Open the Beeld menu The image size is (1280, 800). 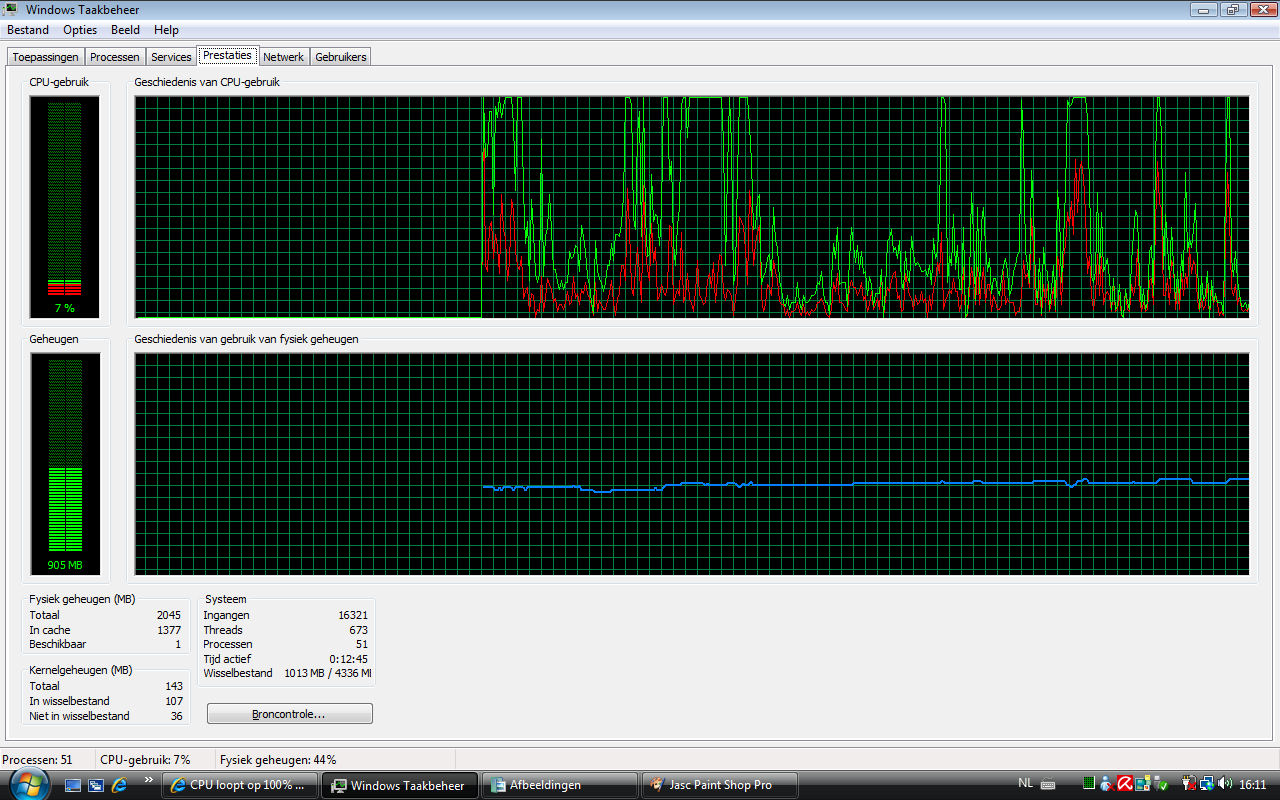125,30
